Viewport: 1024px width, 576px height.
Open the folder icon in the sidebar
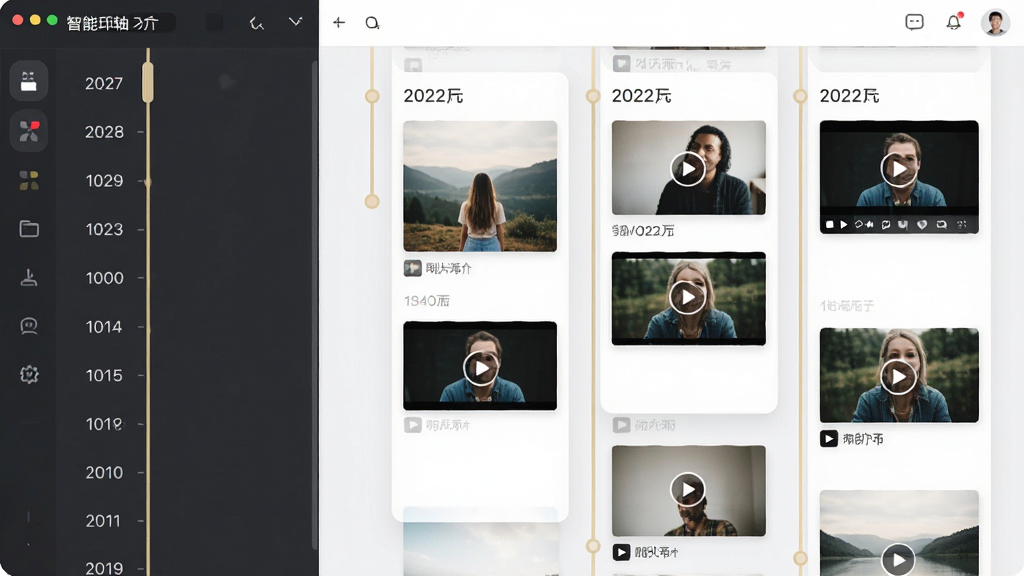pyautogui.click(x=29, y=229)
